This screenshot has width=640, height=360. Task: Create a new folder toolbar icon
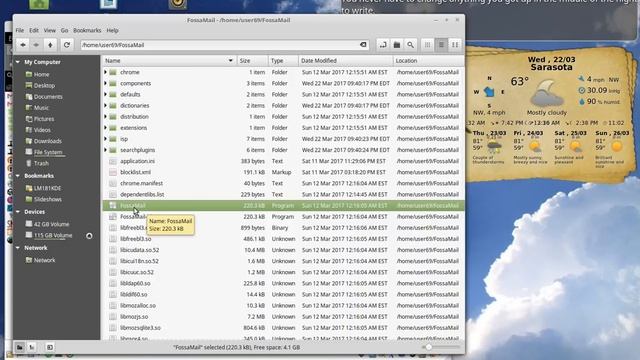(397, 45)
